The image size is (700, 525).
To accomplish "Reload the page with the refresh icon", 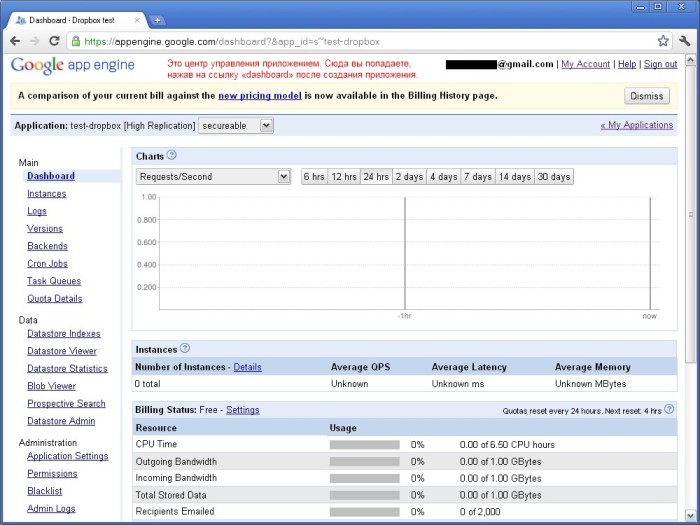I will pyautogui.click(x=54, y=41).
